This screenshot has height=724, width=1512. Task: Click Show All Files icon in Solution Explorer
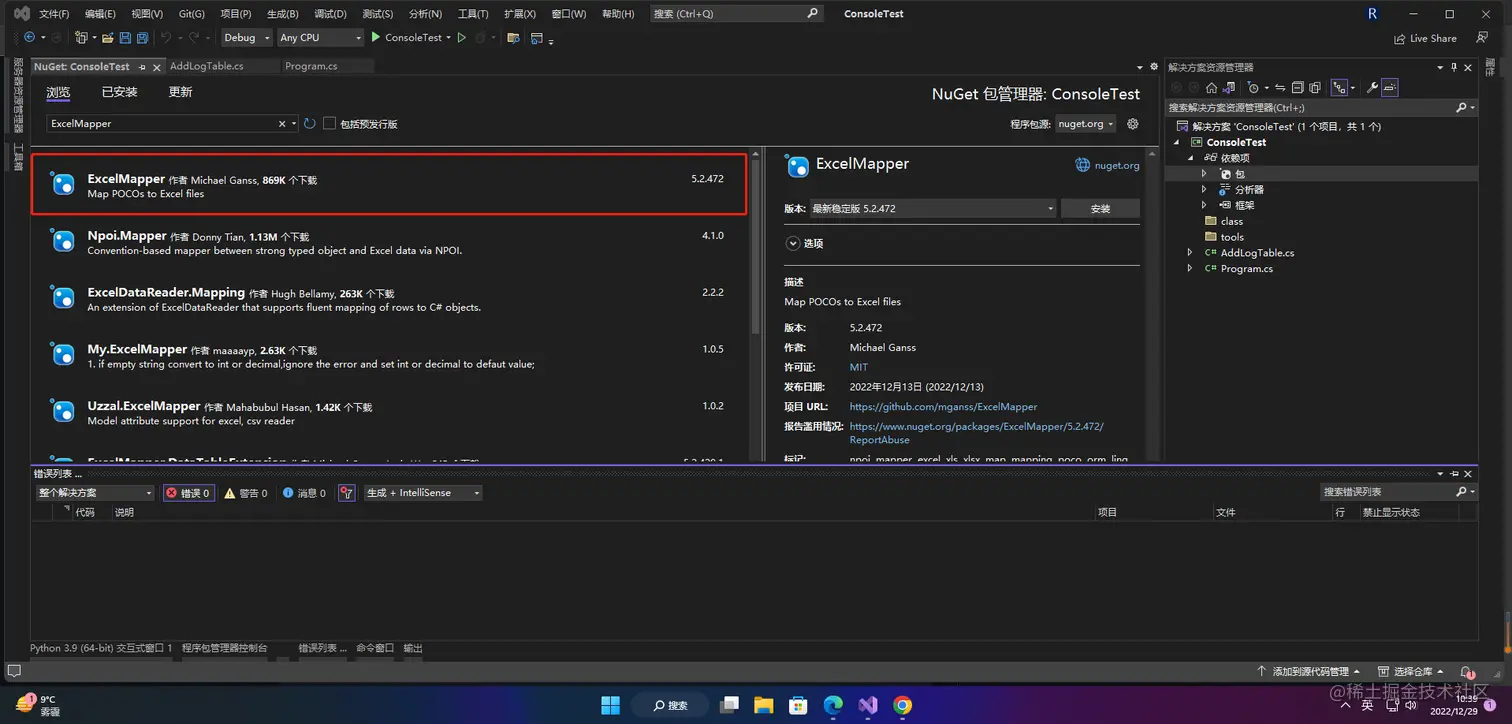[1315, 88]
